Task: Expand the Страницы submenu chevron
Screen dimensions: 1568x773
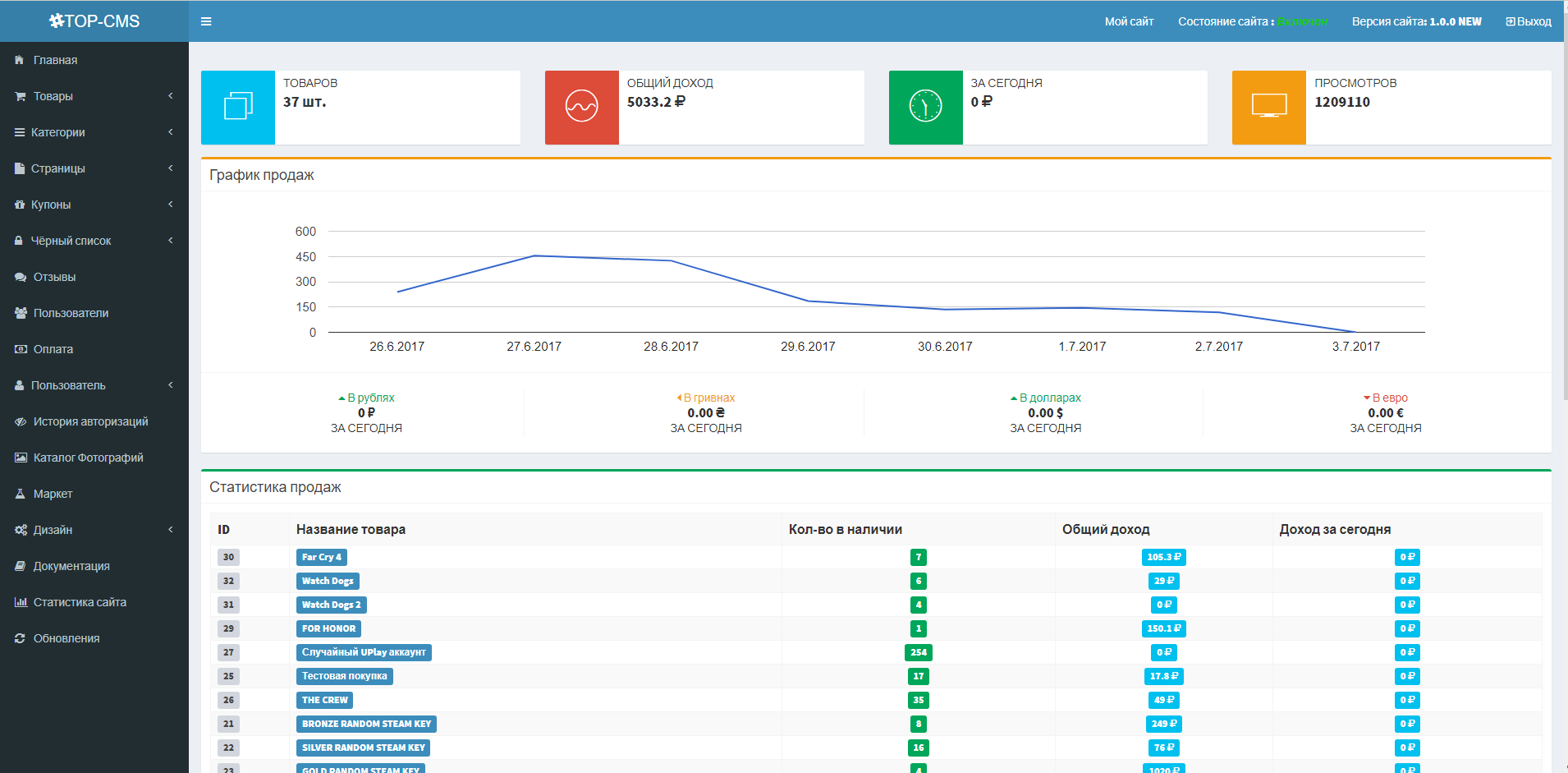Action: click(171, 168)
